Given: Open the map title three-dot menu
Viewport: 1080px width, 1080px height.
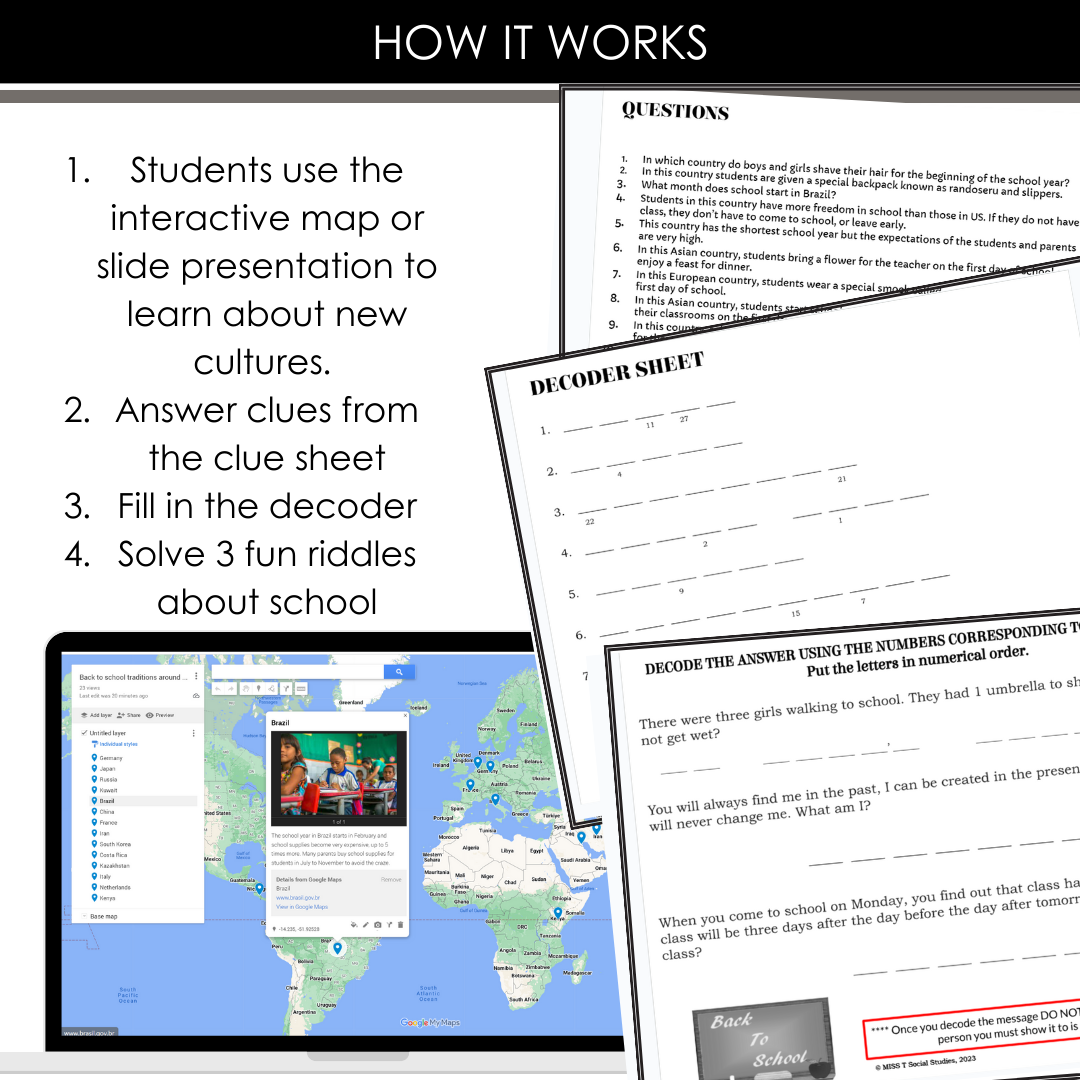Looking at the screenshot, I should [x=196, y=676].
